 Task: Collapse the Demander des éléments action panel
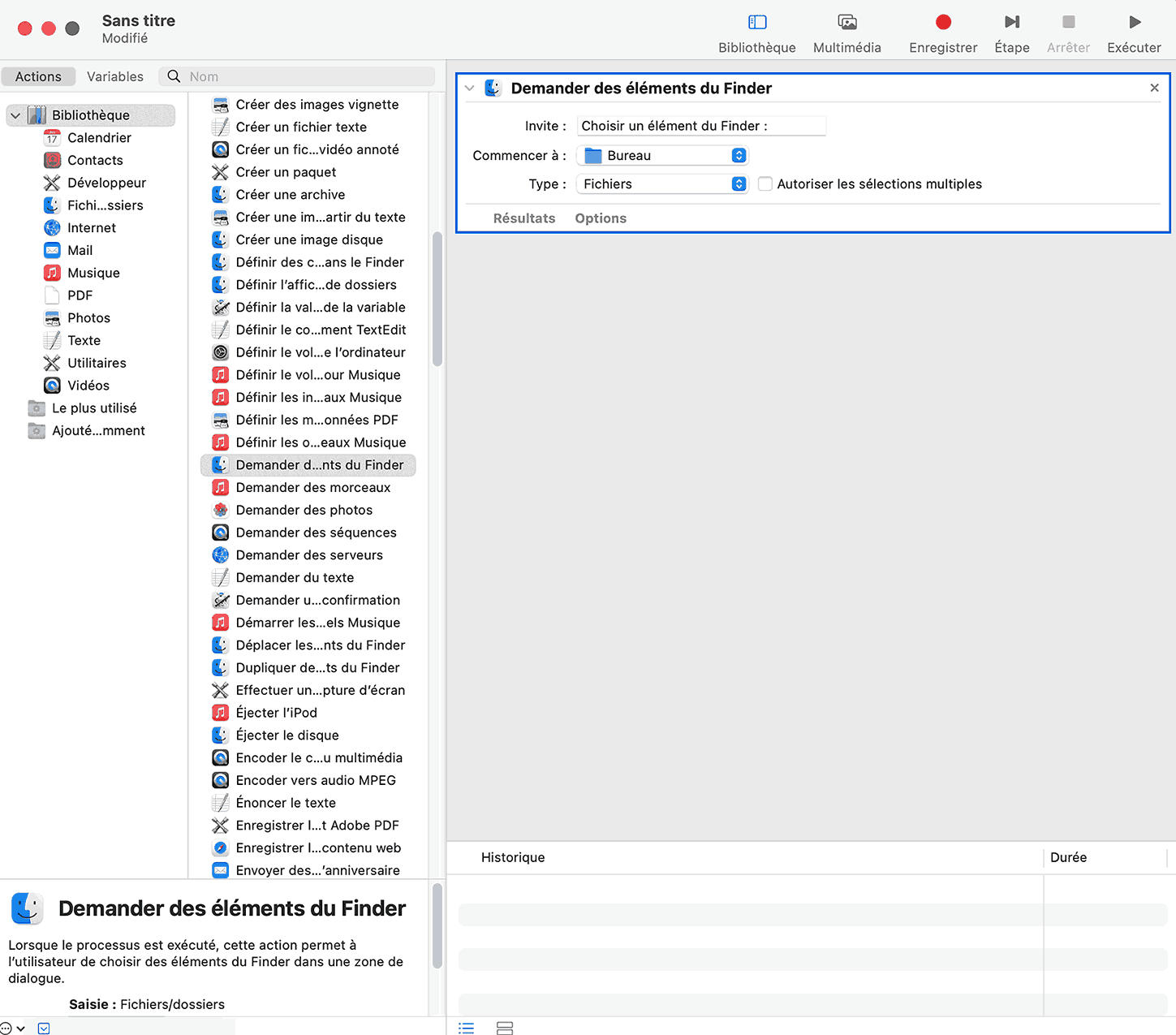469,88
